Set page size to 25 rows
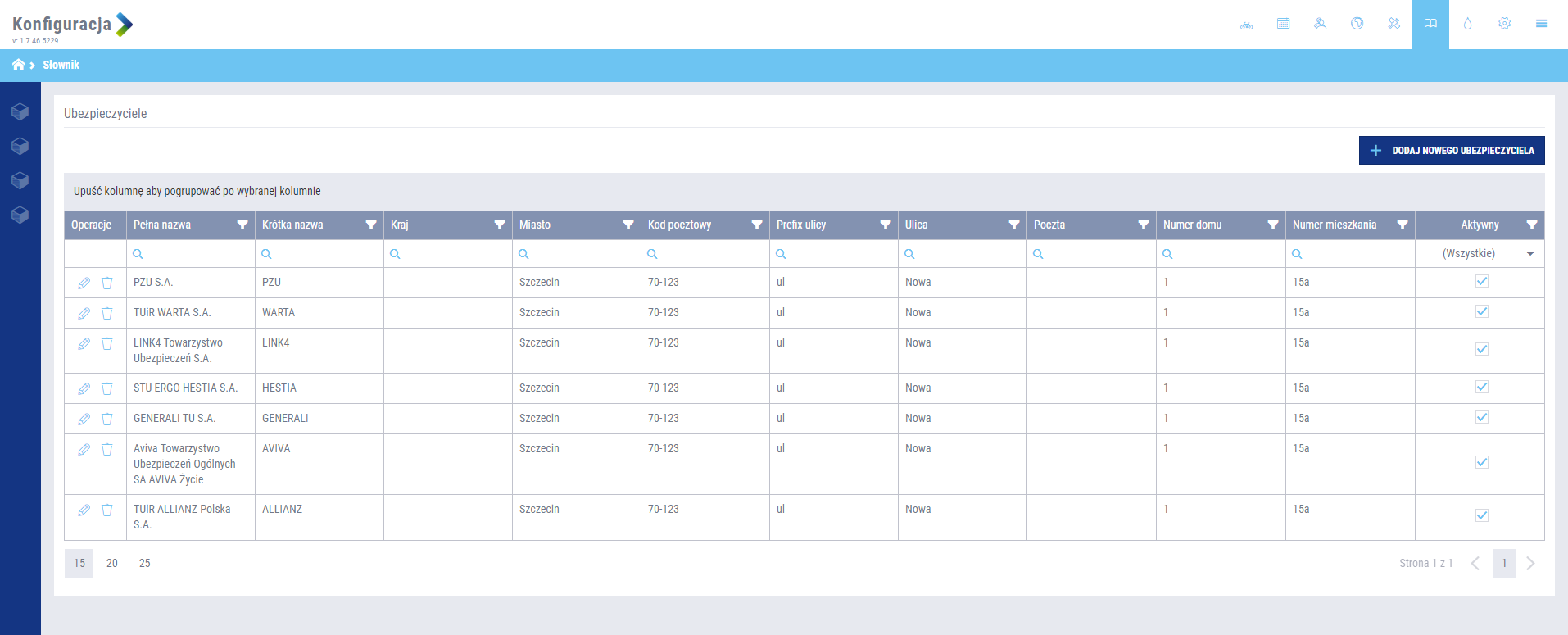 tap(144, 563)
